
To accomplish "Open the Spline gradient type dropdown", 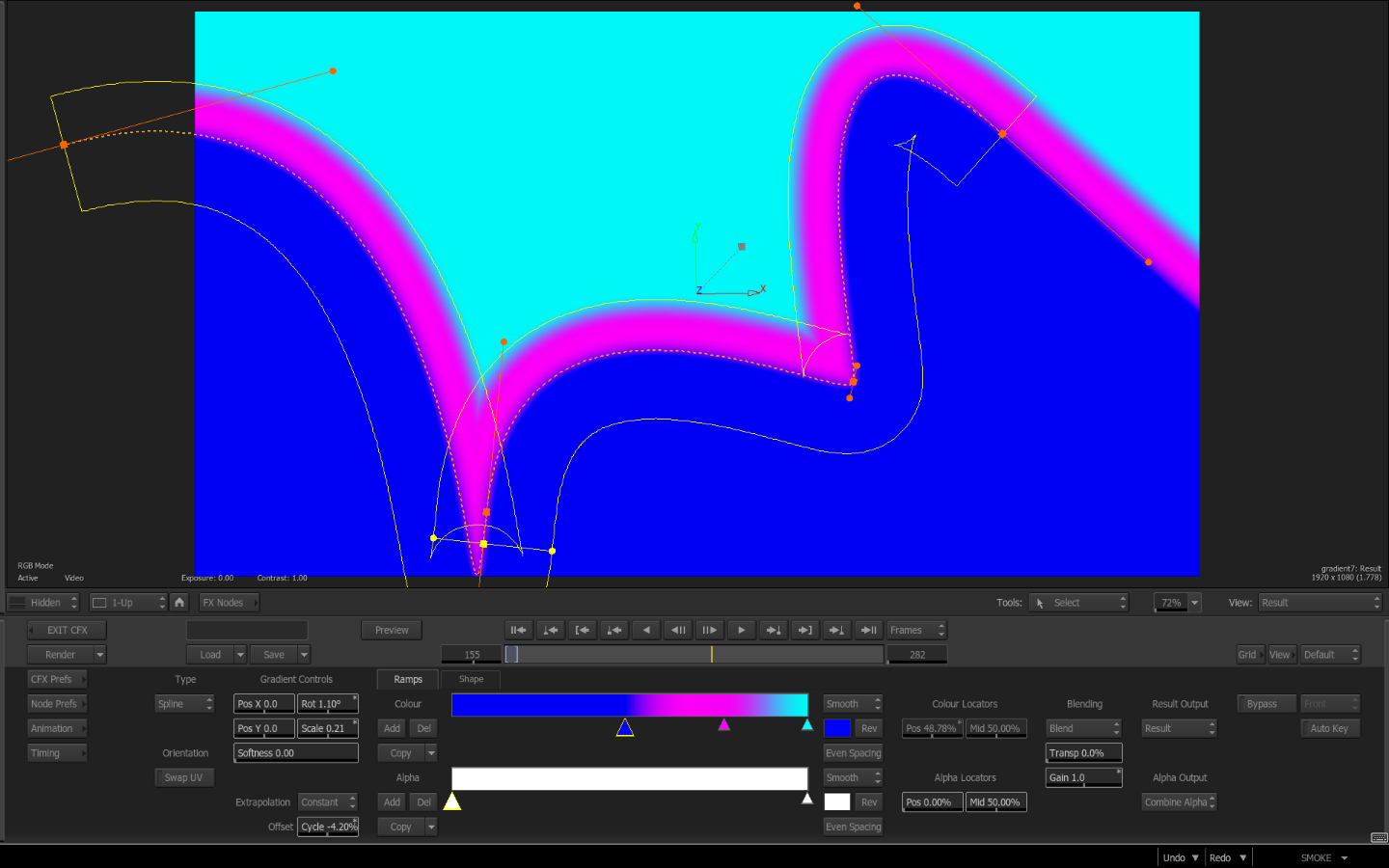I will [x=184, y=704].
